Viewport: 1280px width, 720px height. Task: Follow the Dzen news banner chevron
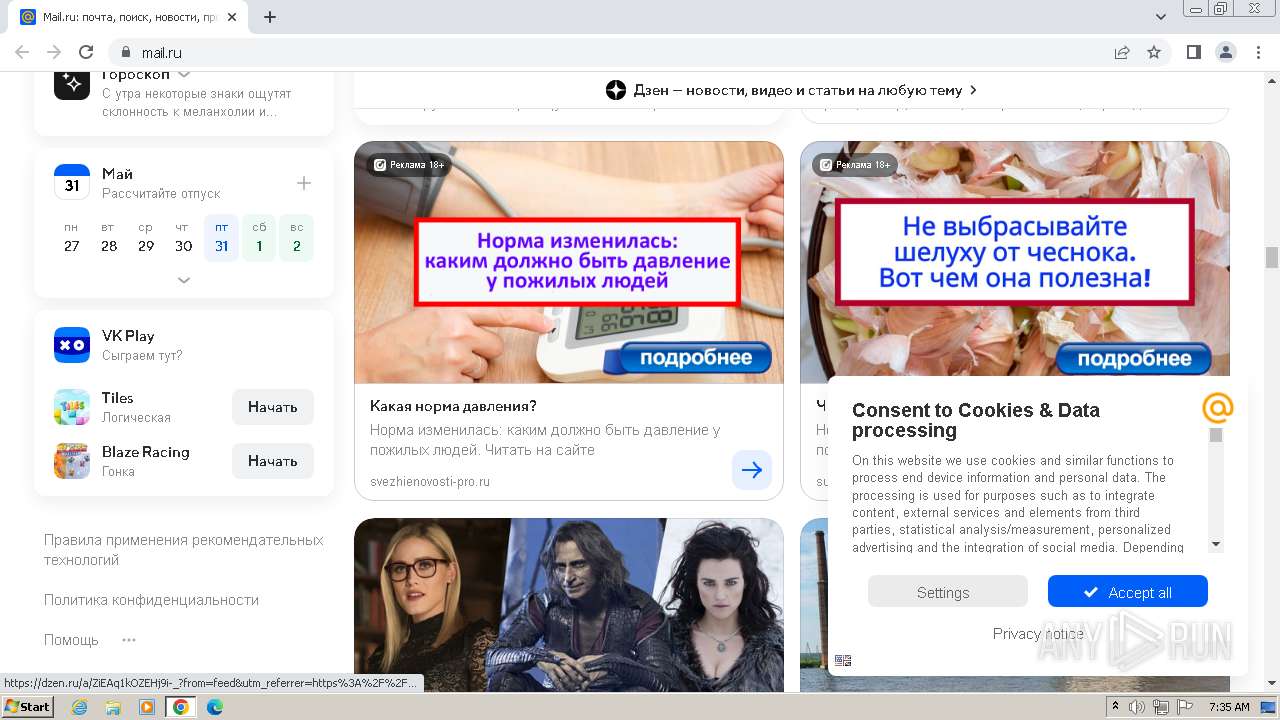click(973, 90)
